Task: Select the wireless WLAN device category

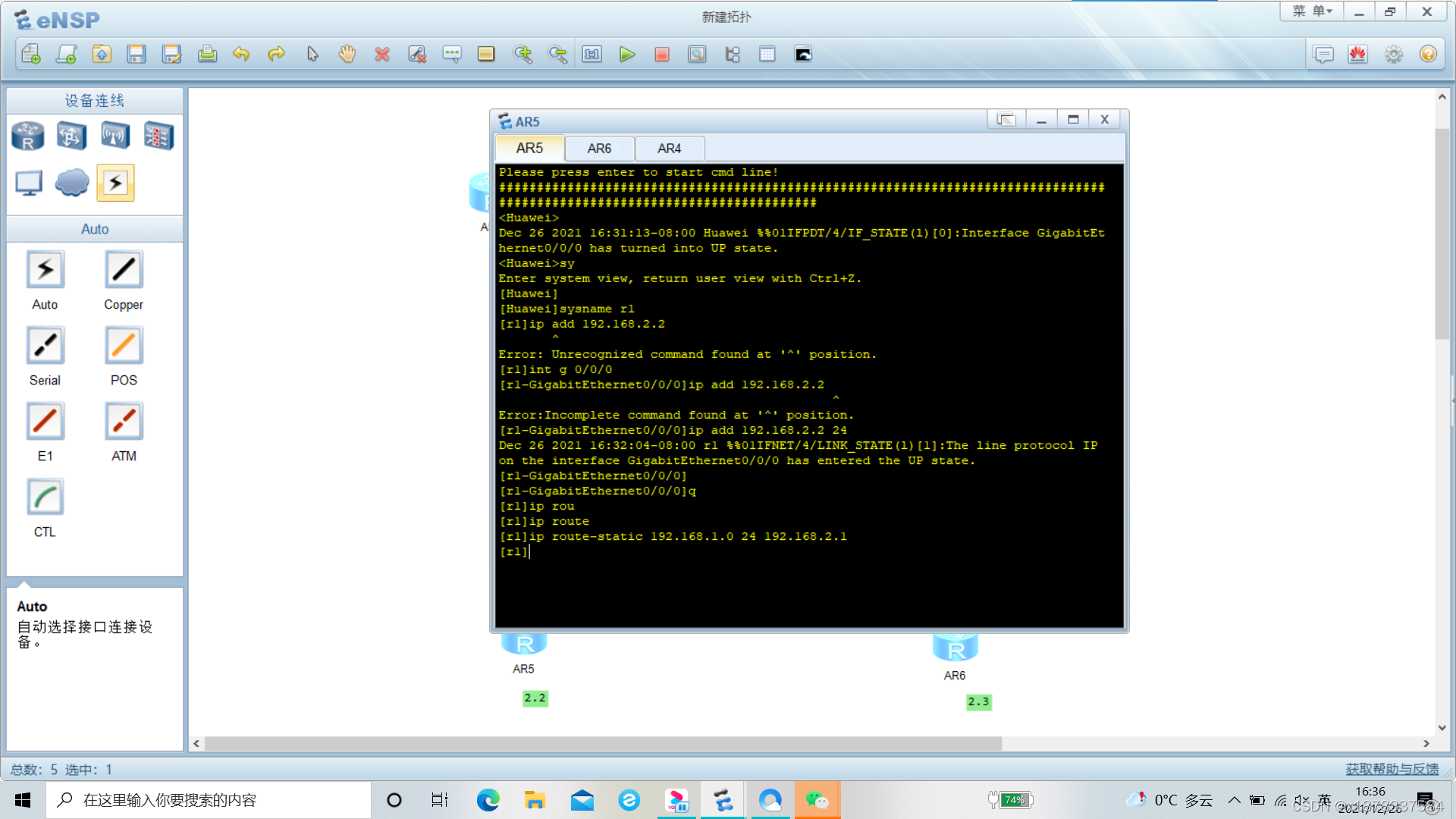Action: click(x=115, y=136)
